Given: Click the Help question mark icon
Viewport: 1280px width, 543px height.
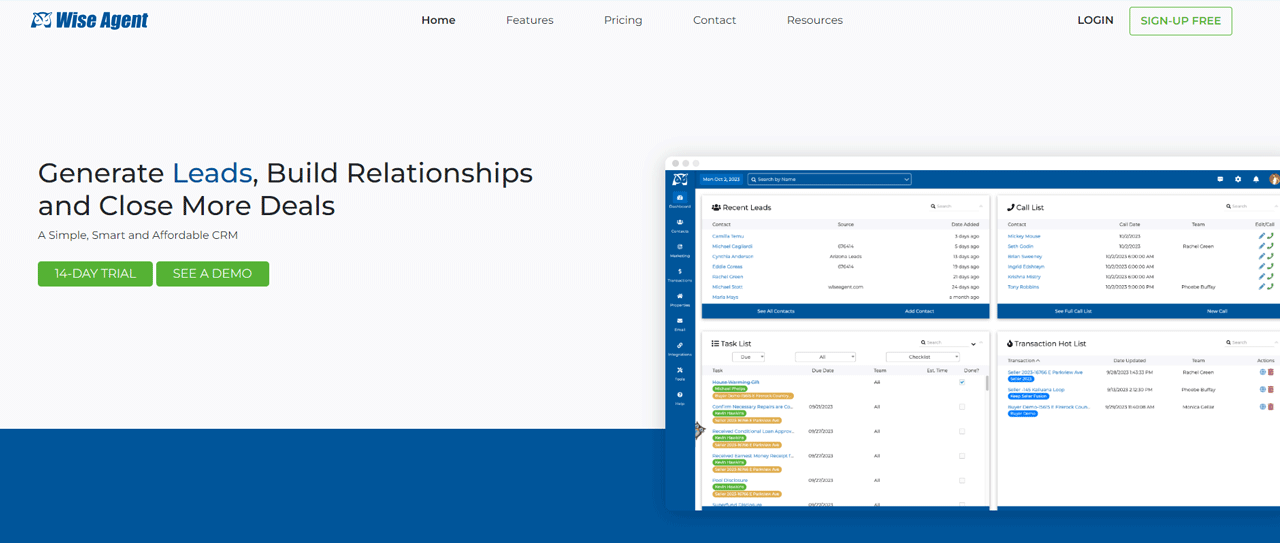Looking at the screenshot, I should (x=680, y=397).
